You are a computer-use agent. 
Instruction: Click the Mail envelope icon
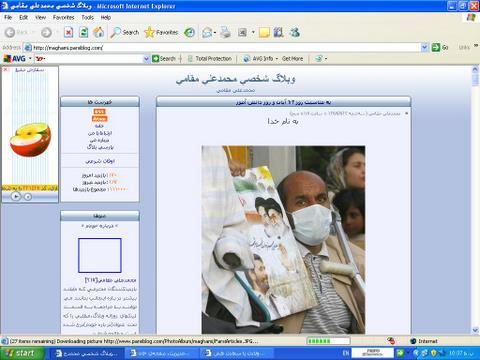tap(207, 32)
